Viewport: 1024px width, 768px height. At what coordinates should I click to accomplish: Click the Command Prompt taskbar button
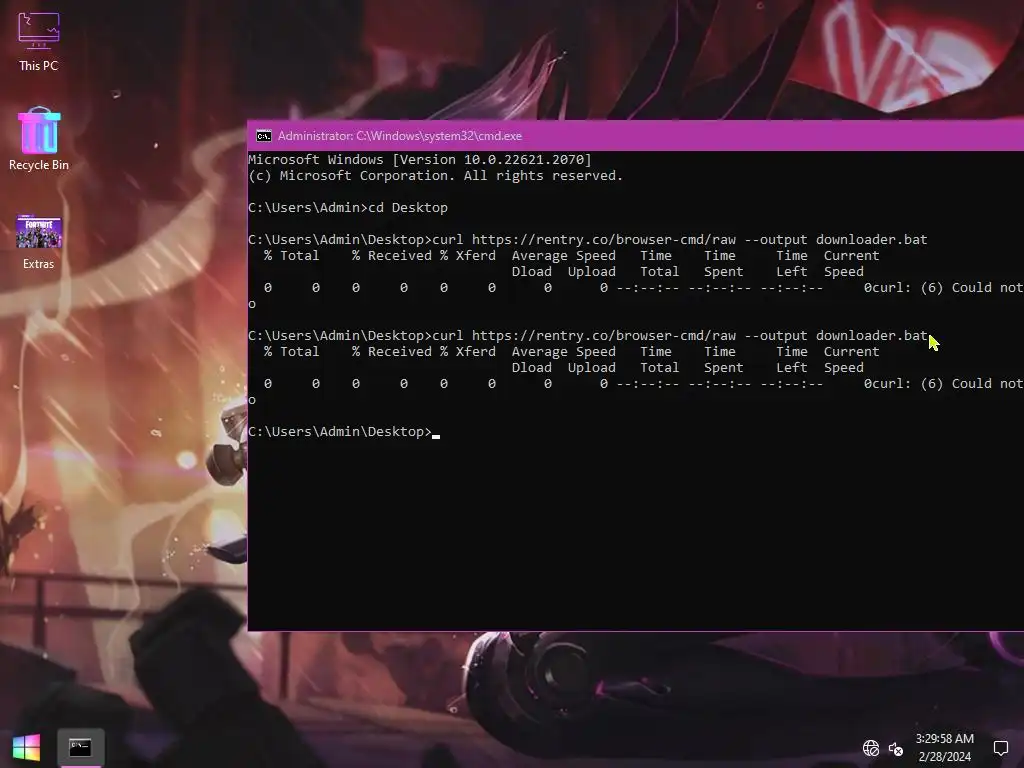tap(80, 747)
